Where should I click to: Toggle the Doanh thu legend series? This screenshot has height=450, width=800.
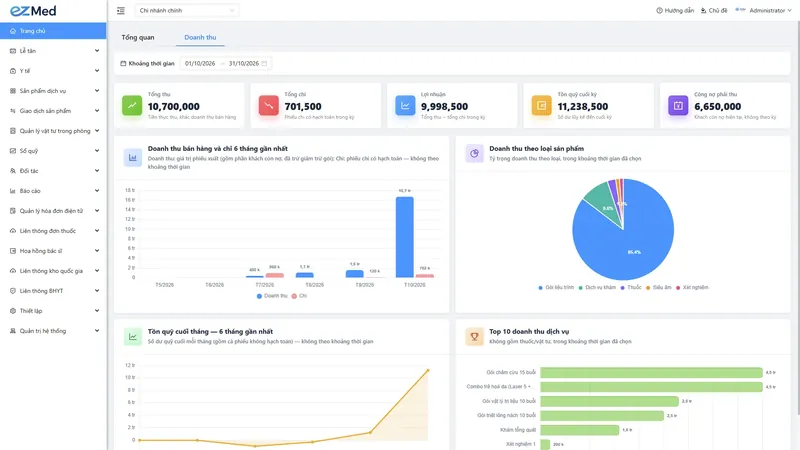[x=272, y=296]
